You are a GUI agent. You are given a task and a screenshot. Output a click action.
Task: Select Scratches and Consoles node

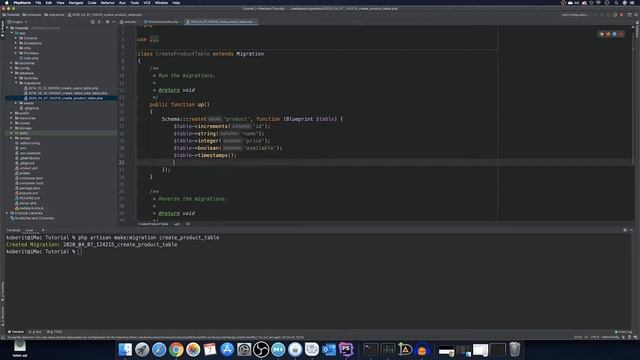coord(32,218)
